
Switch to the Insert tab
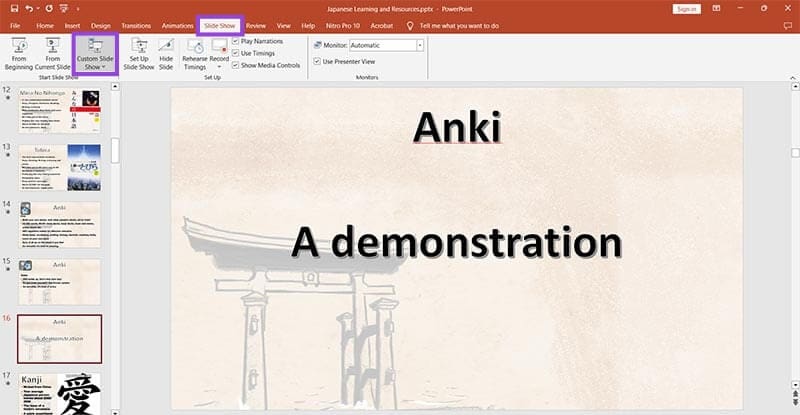point(72,26)
